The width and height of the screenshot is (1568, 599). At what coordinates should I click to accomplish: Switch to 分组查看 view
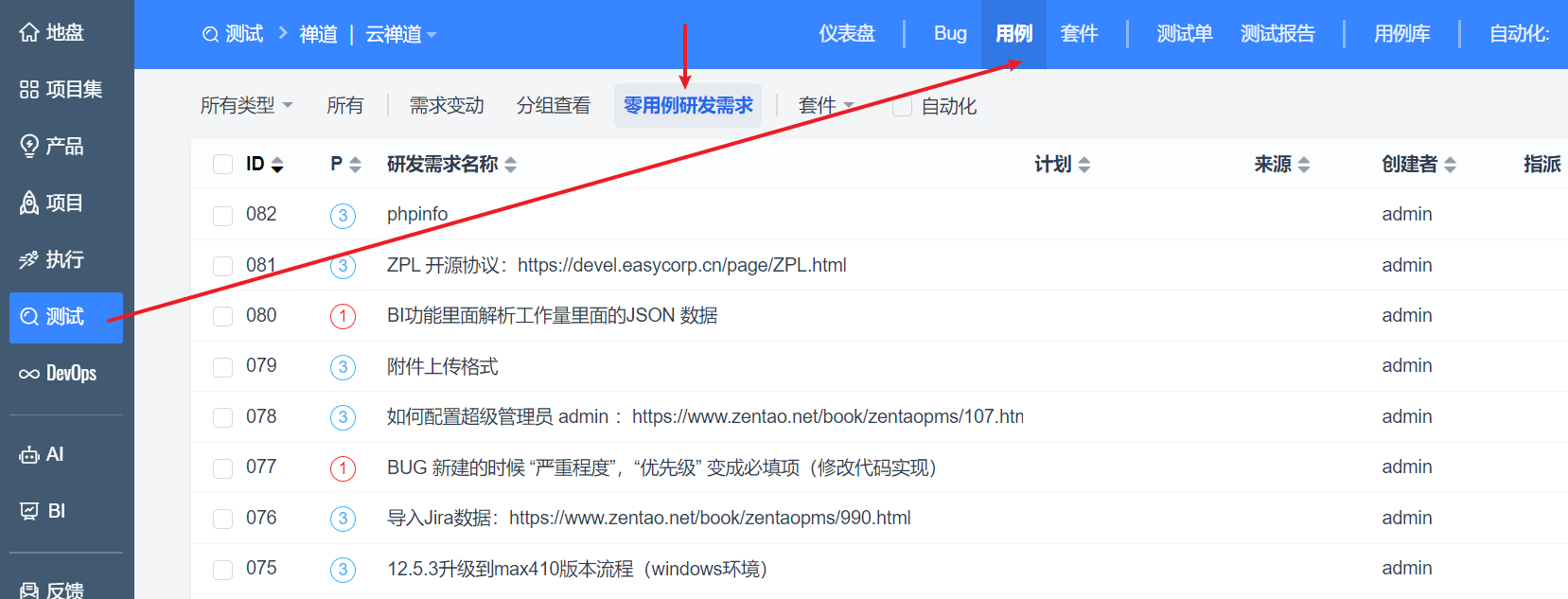(x=554, y=105)
